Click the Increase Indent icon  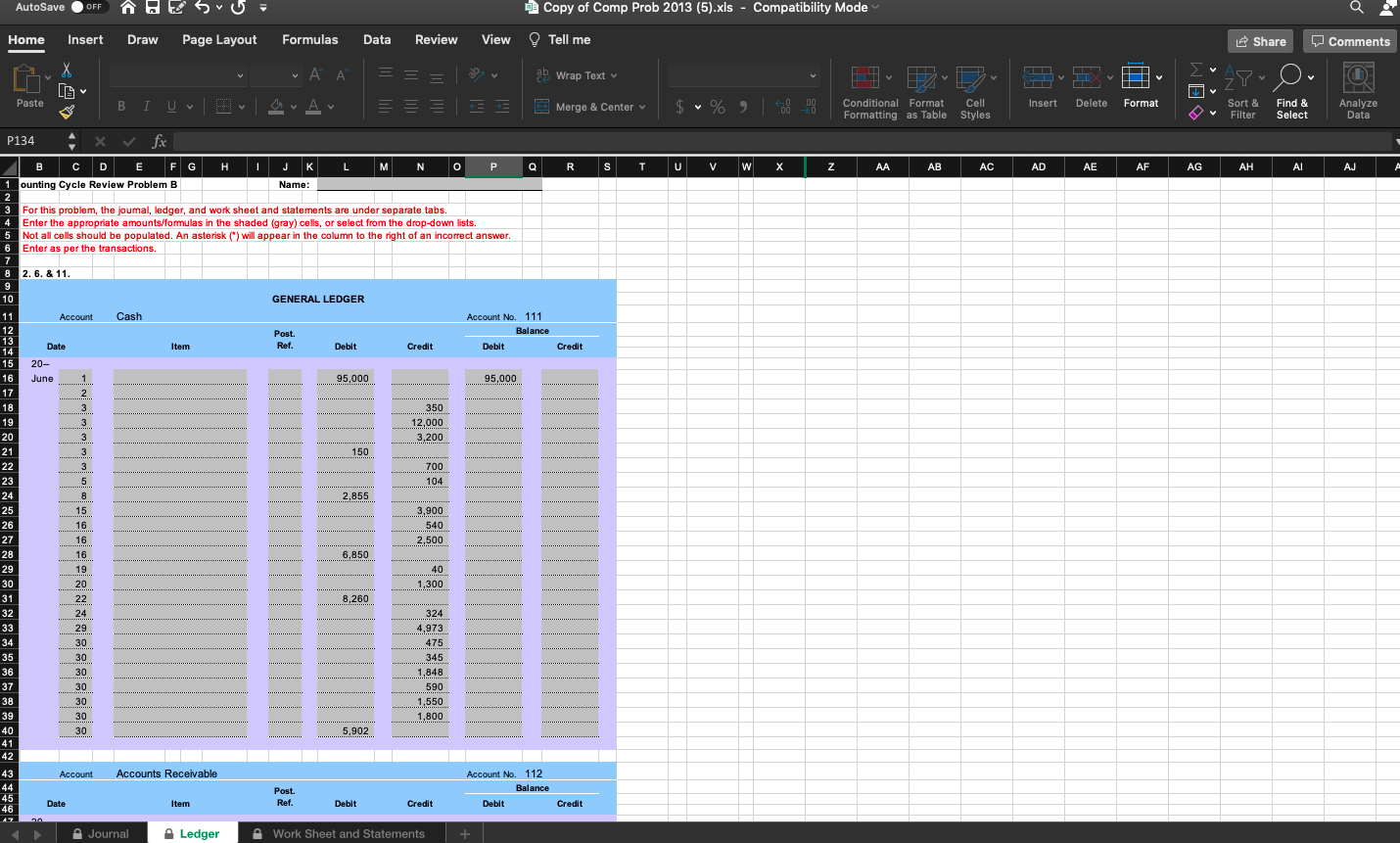(502, 107)
